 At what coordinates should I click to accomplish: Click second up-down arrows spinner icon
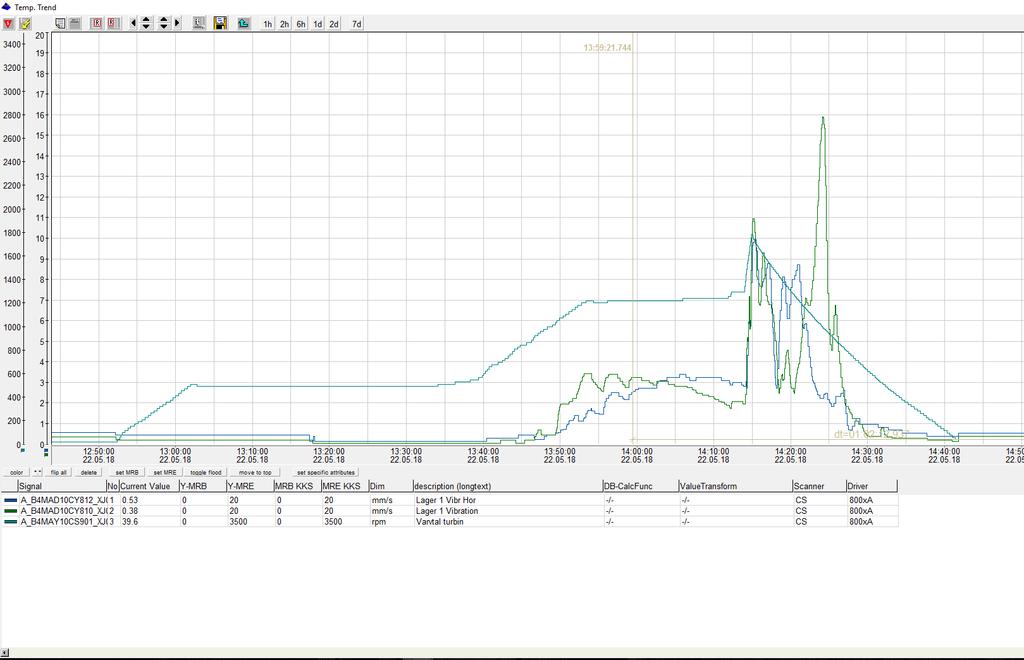pos(164,24)
